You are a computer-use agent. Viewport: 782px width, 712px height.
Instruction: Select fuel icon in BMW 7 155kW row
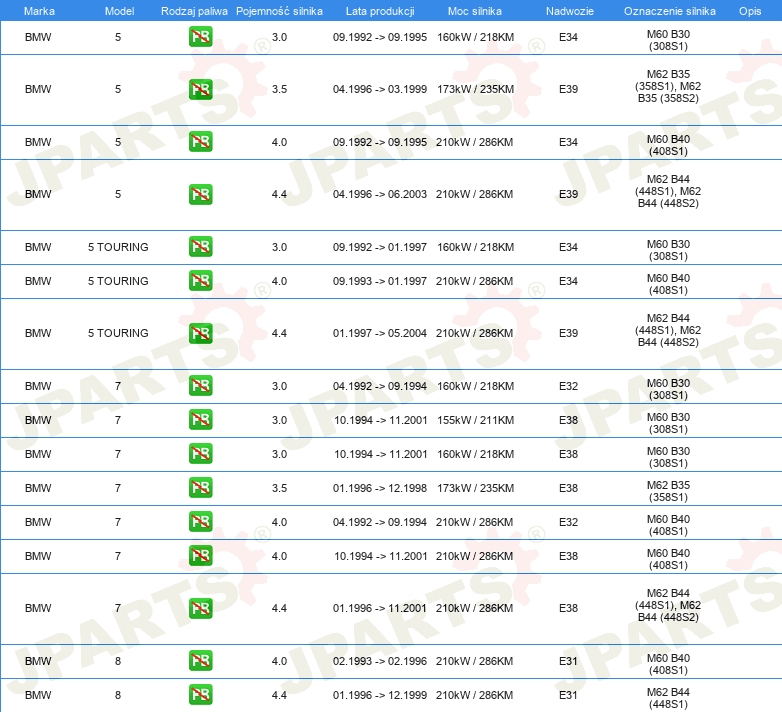coord(200,420)
